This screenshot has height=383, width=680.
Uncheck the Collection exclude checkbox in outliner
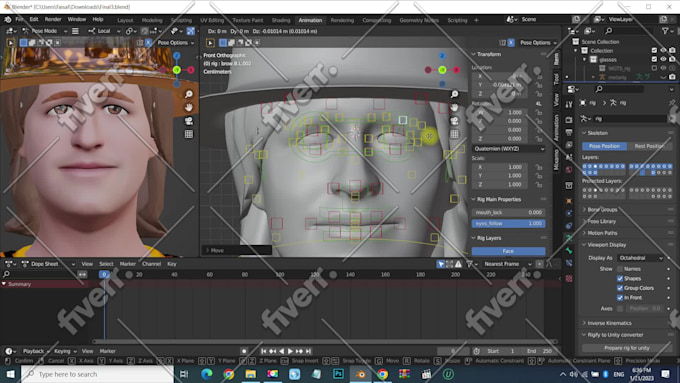654,50
